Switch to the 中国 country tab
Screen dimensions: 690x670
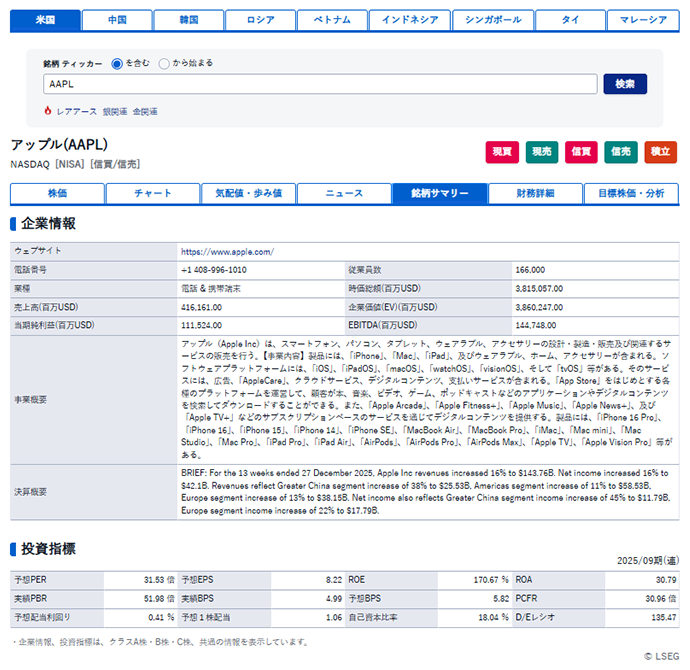tap(117, 20)
